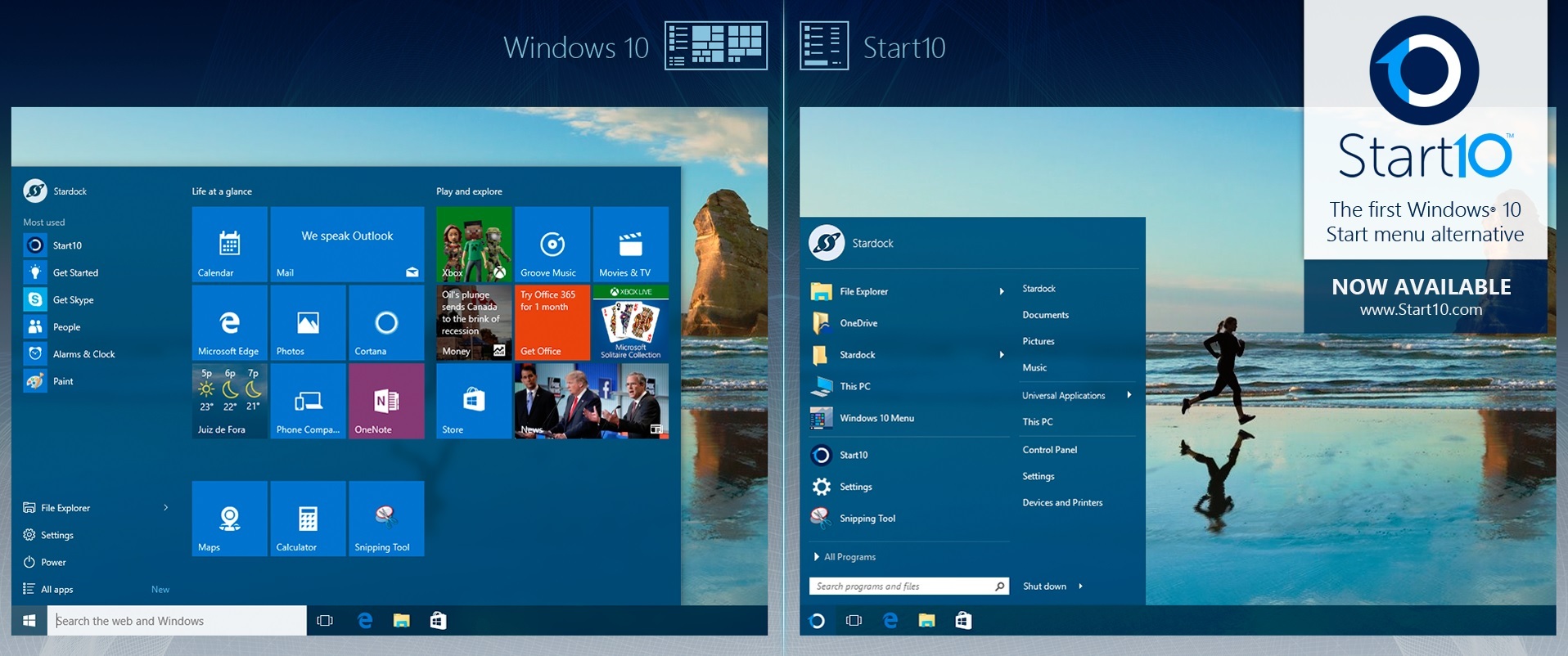Image resolution: width=1568 pixels, height=656 pixels.
Task: Open the Calendar tile
Action: click(x=229, y=244)
